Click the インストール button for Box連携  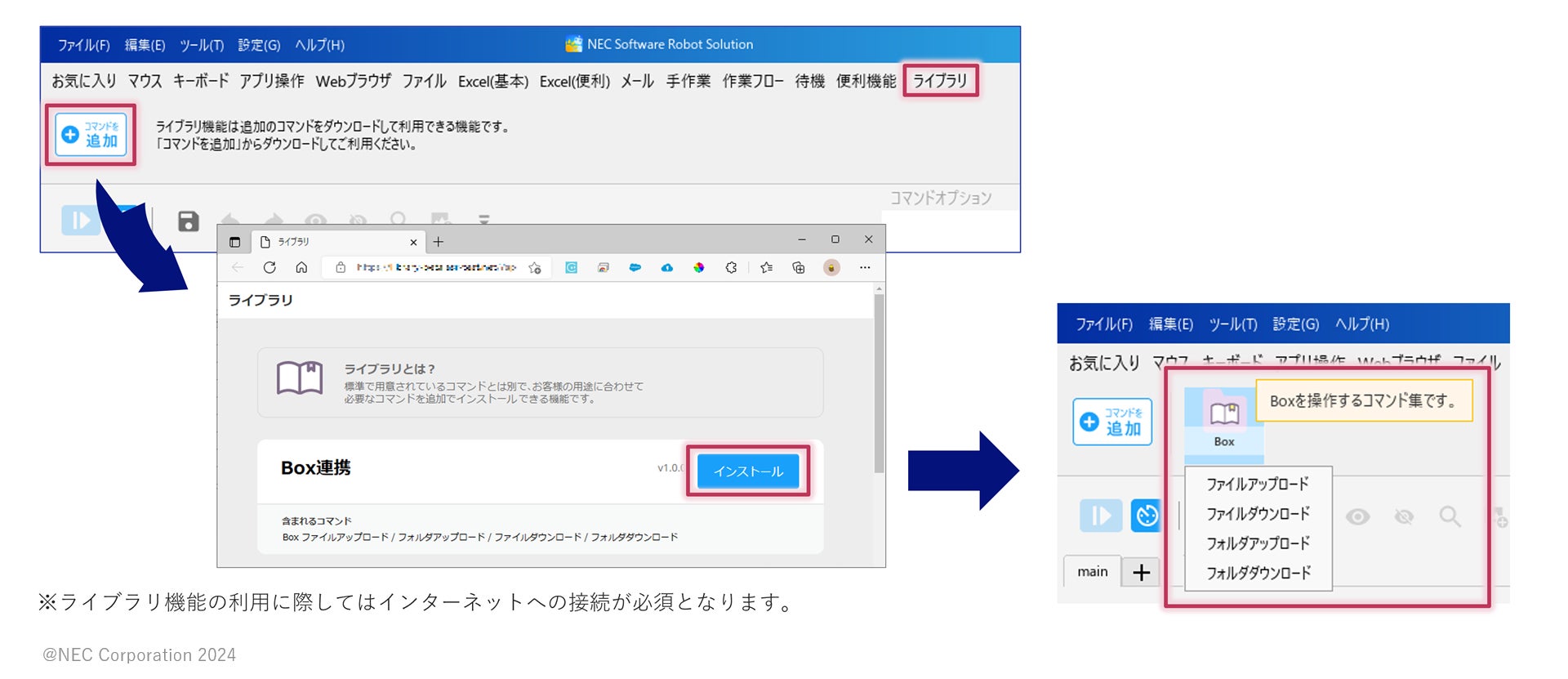pos(748,471)
